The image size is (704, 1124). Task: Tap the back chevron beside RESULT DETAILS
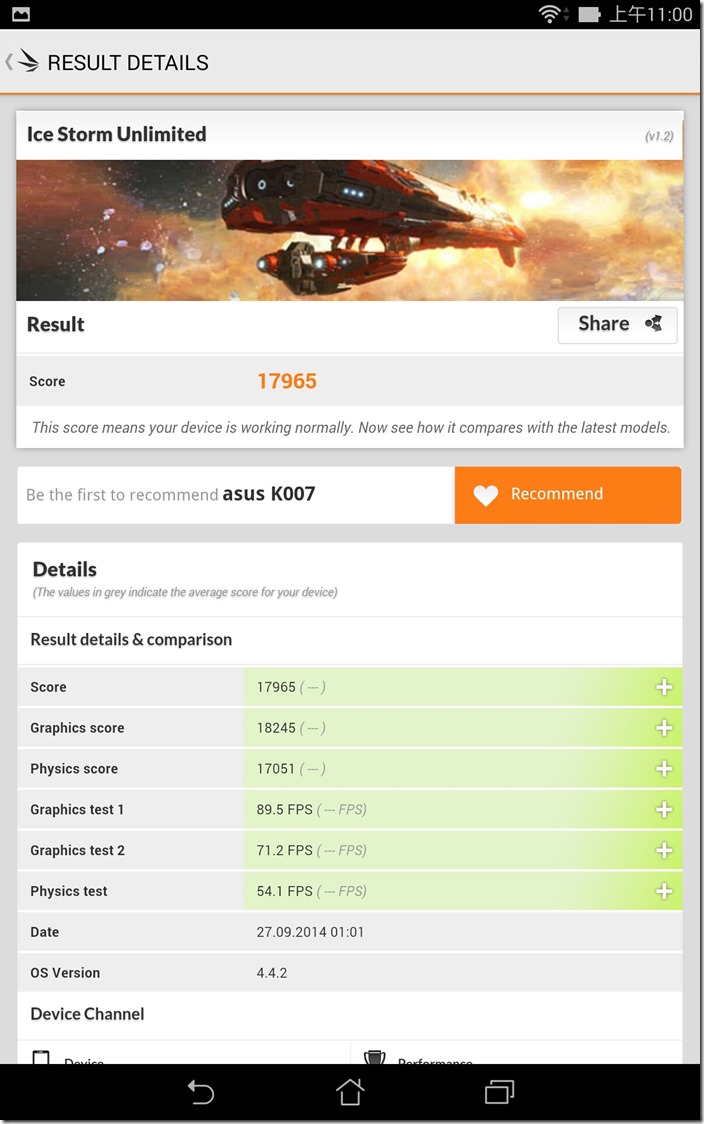(x=8, y=61)
